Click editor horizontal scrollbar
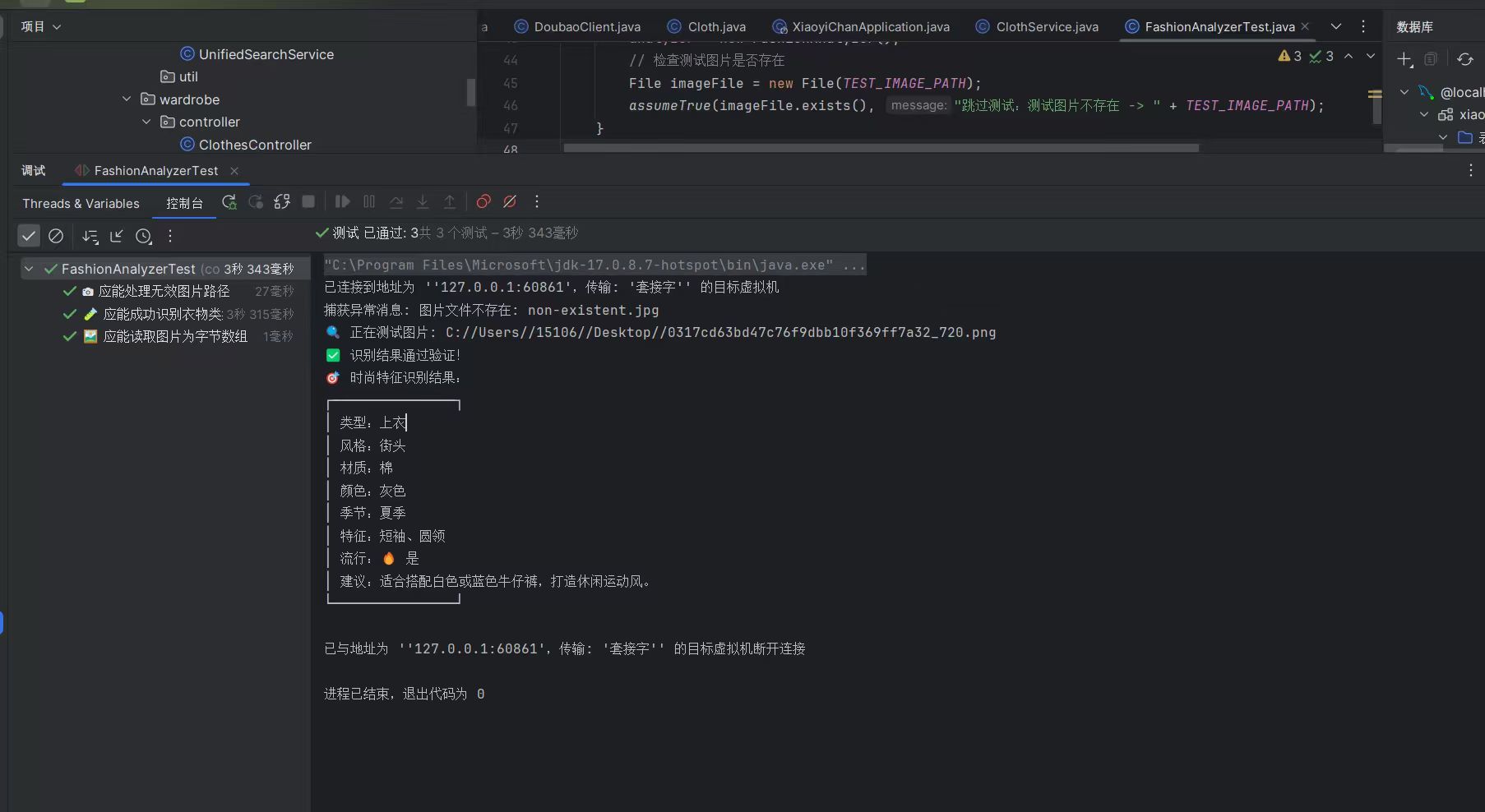The image size is (1485, 812). point(881,148)
